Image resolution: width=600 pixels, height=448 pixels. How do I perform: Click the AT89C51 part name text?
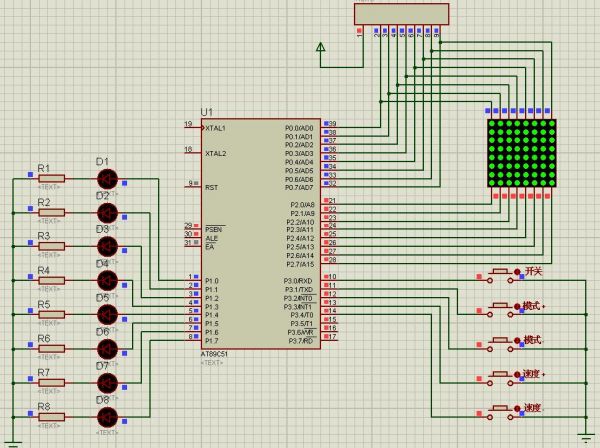click(217, 353)
